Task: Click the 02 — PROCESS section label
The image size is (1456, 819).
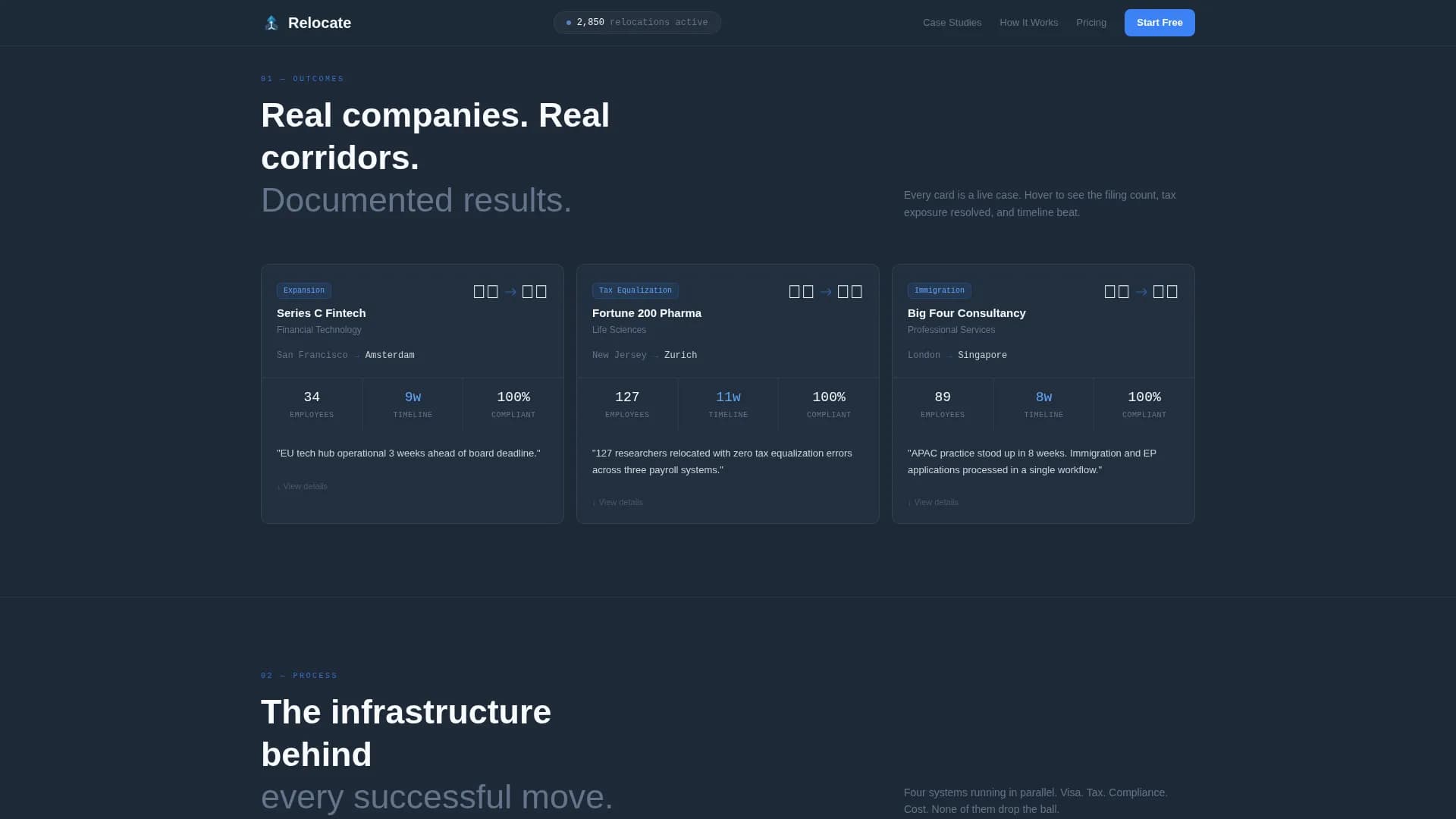Action: coord(299,676)
